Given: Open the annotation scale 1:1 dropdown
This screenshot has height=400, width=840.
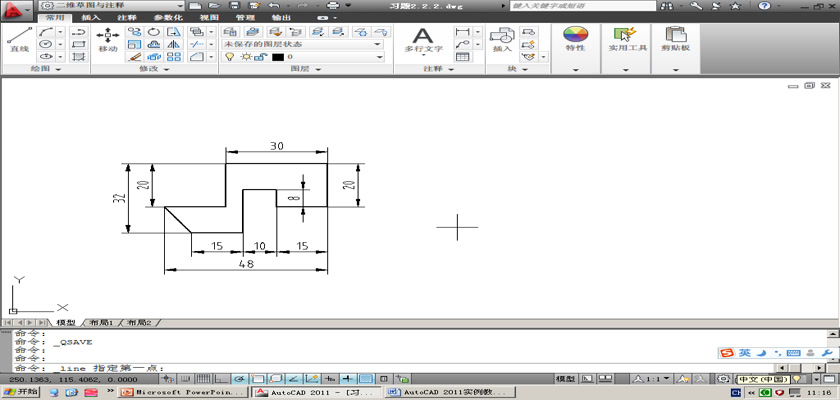Looking at the screenshot, I should tap(651, 379).
